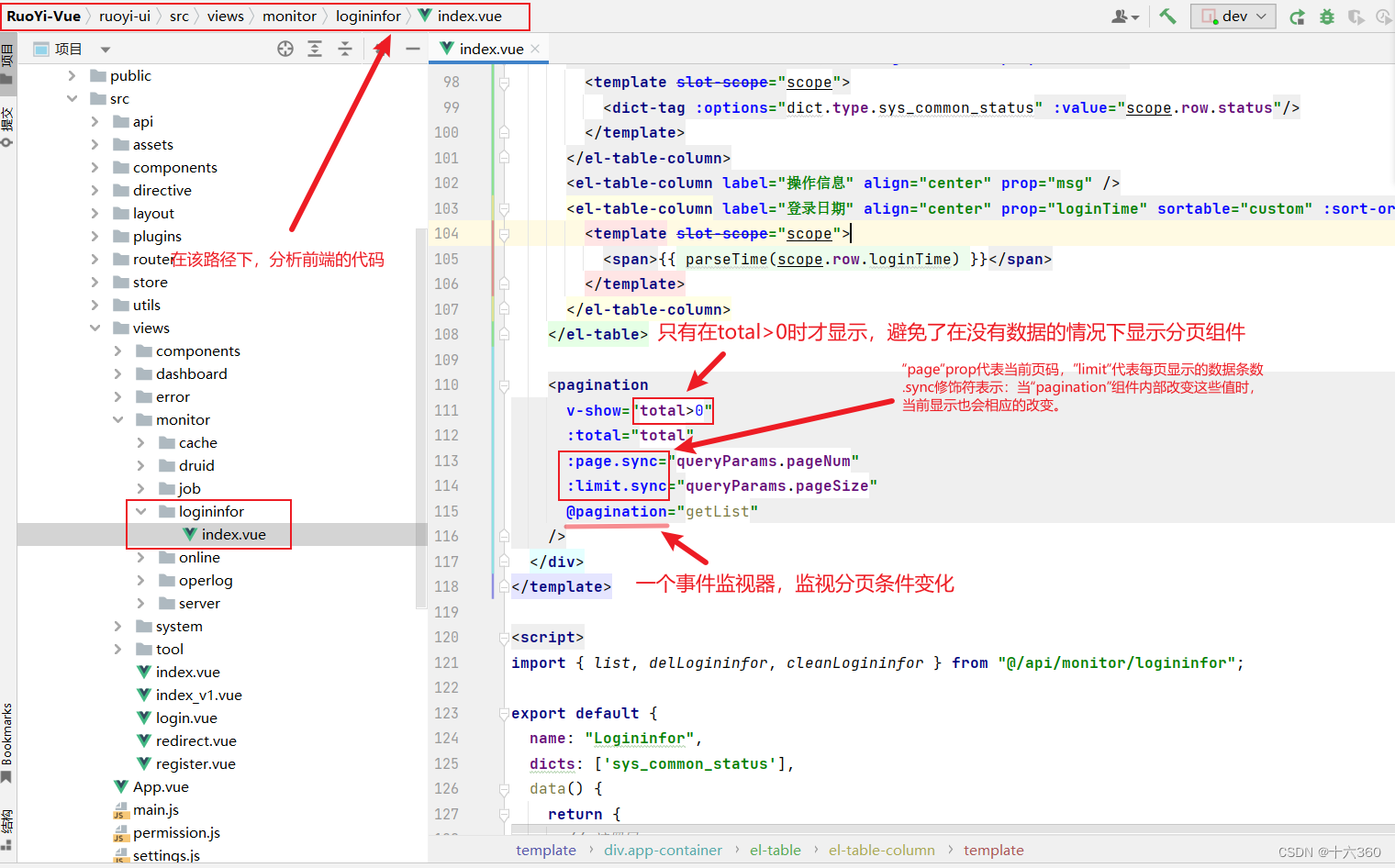
Task: Select the tool folder
Action: 169,649
